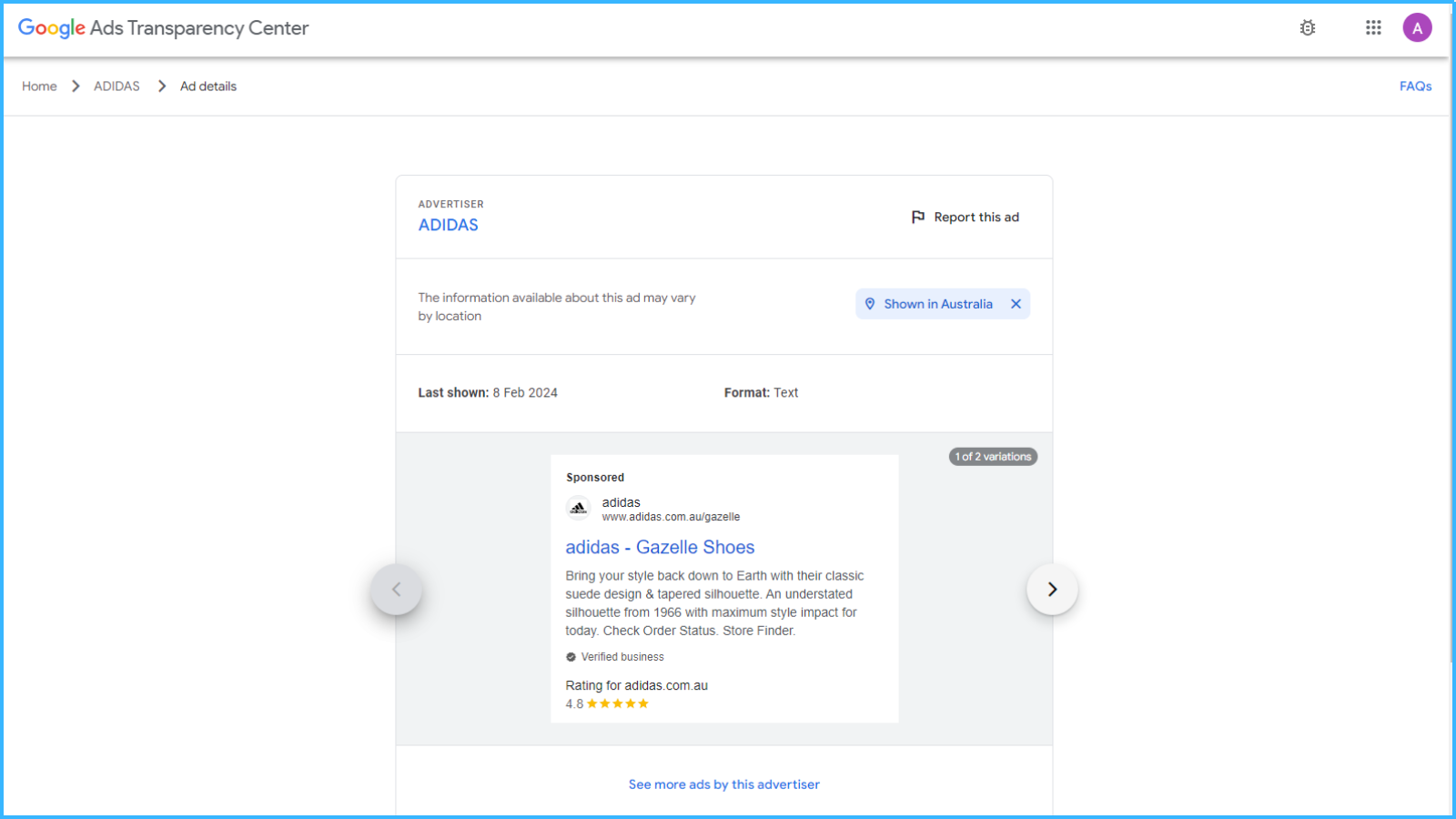Click the information may vary by location note
Screen dimensions: 1456x819
point(557,307)
